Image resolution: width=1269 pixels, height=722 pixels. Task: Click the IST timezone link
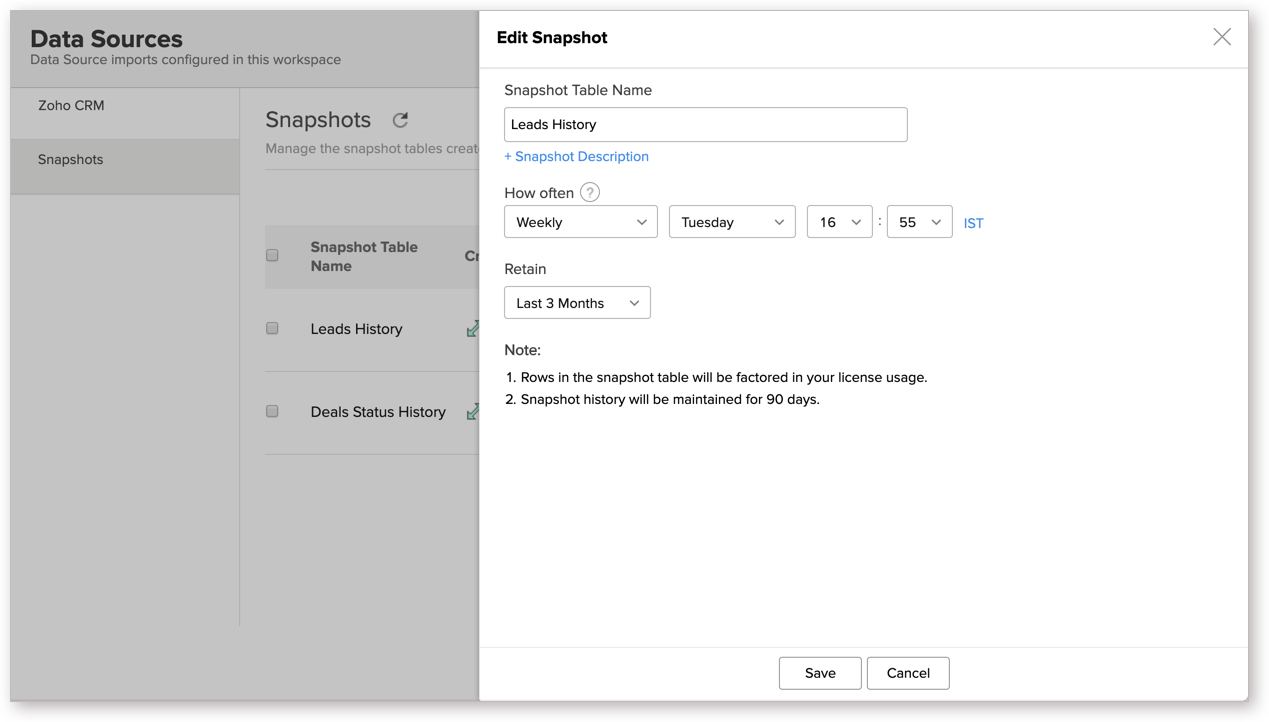point(973,223)
